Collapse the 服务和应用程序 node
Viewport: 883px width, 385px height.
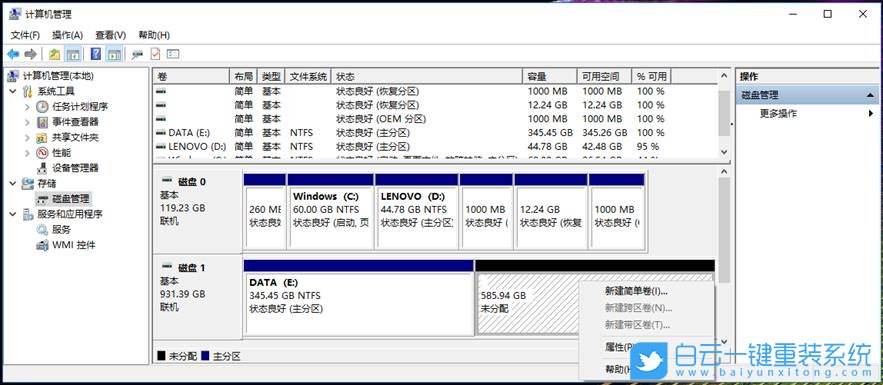point(13,214)
